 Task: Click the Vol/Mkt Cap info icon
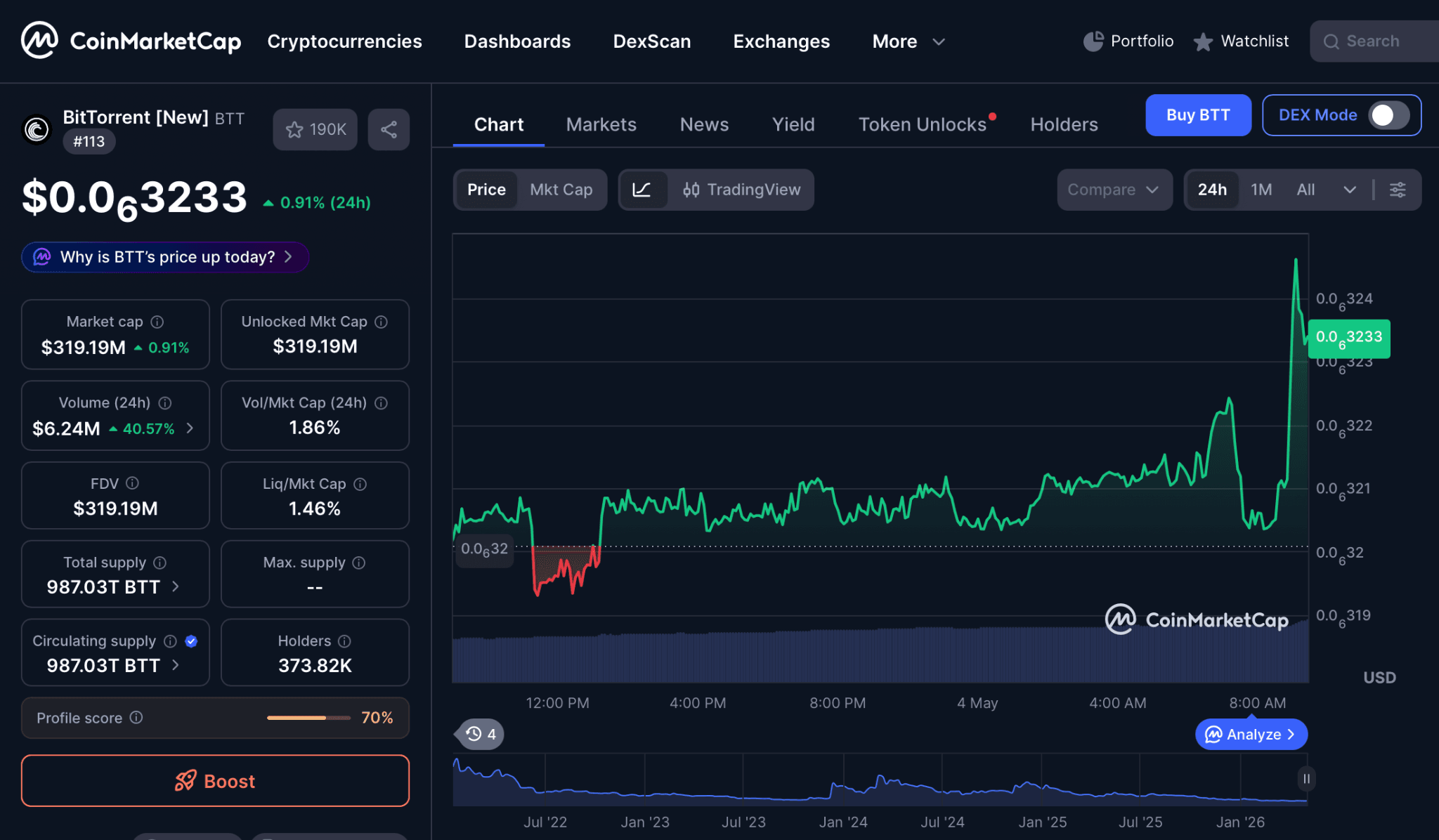pos(381,403)
